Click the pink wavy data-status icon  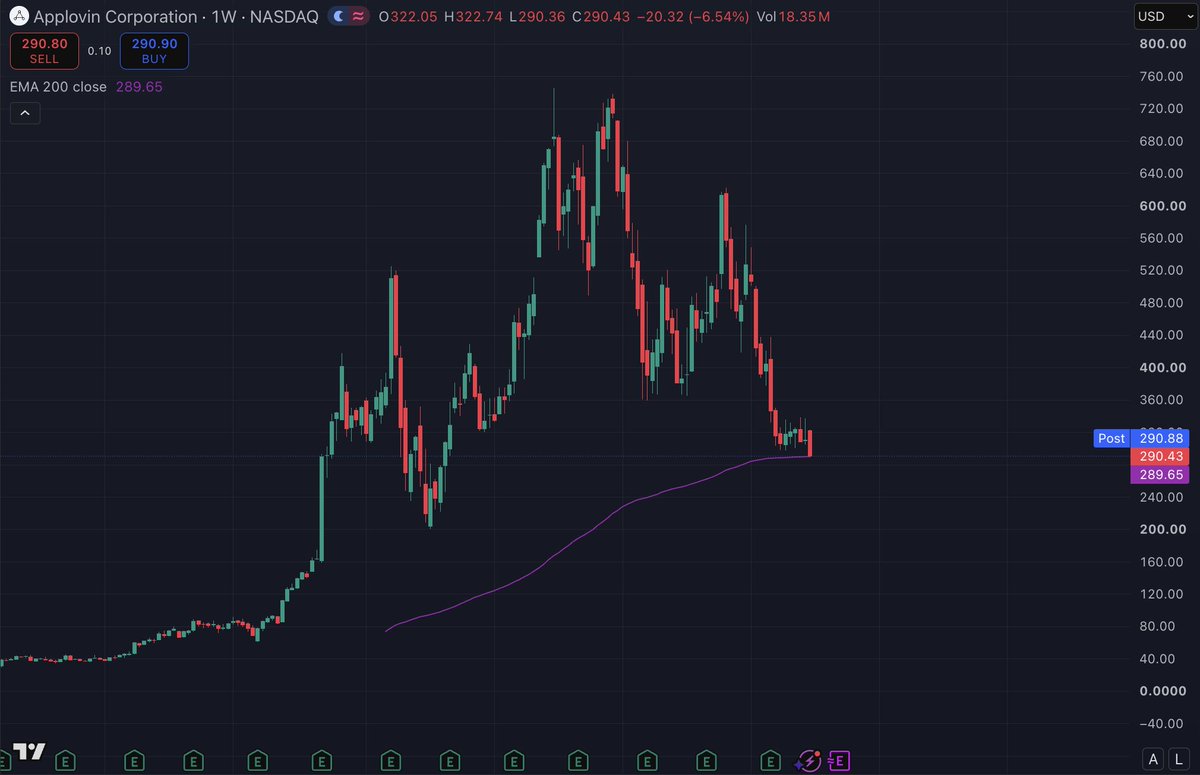tap(357, 17)
